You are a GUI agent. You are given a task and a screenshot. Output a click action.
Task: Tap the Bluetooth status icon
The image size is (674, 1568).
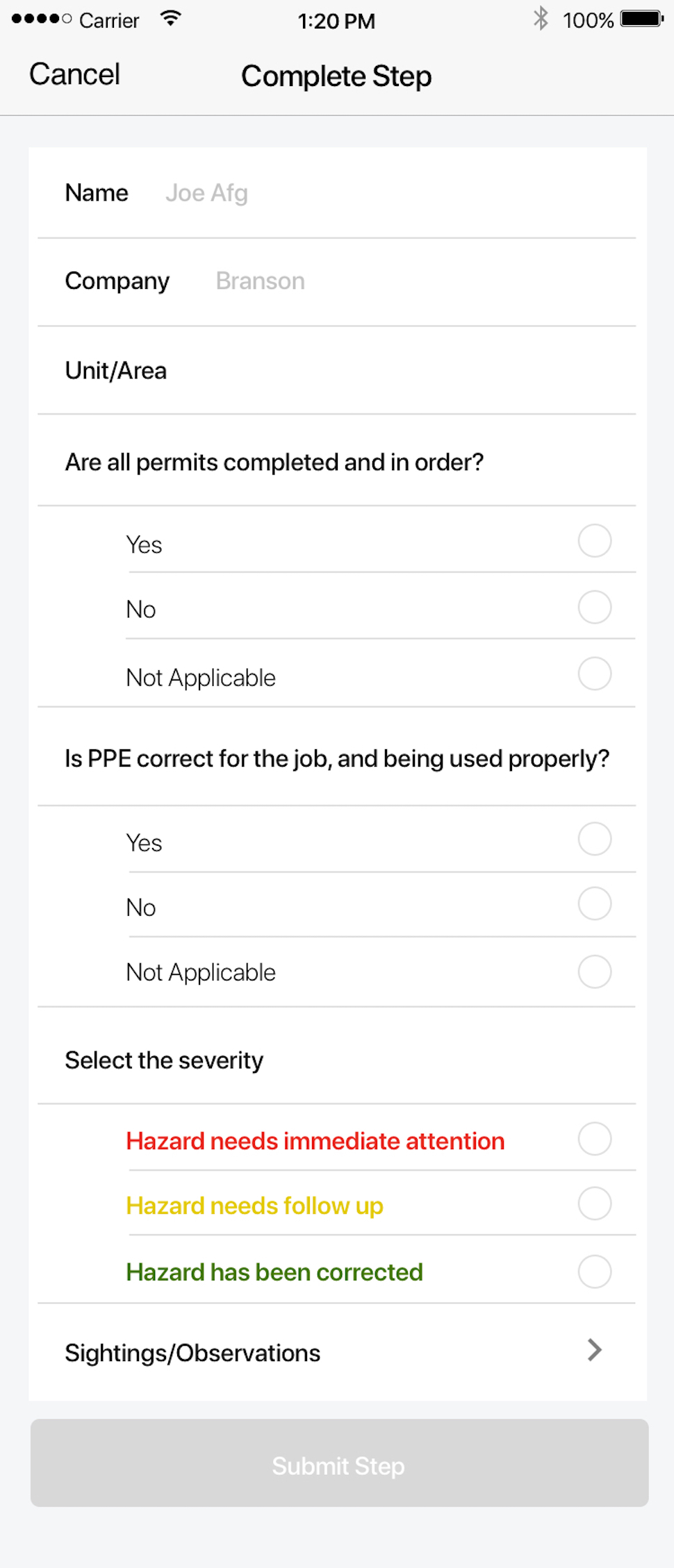click(x=541, y=19)
